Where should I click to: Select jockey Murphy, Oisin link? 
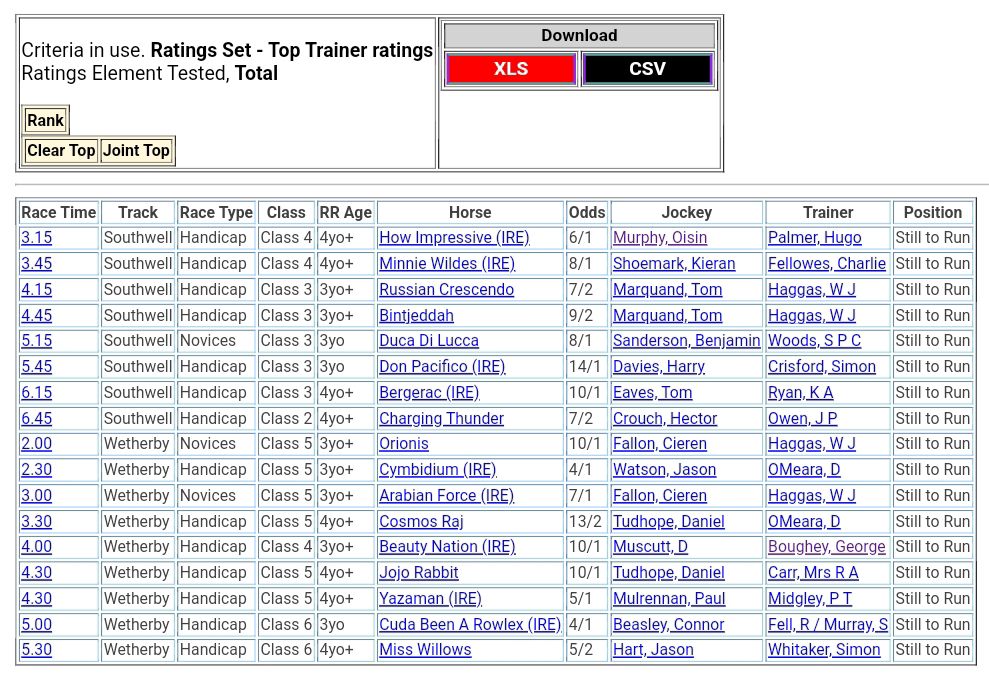660,238
